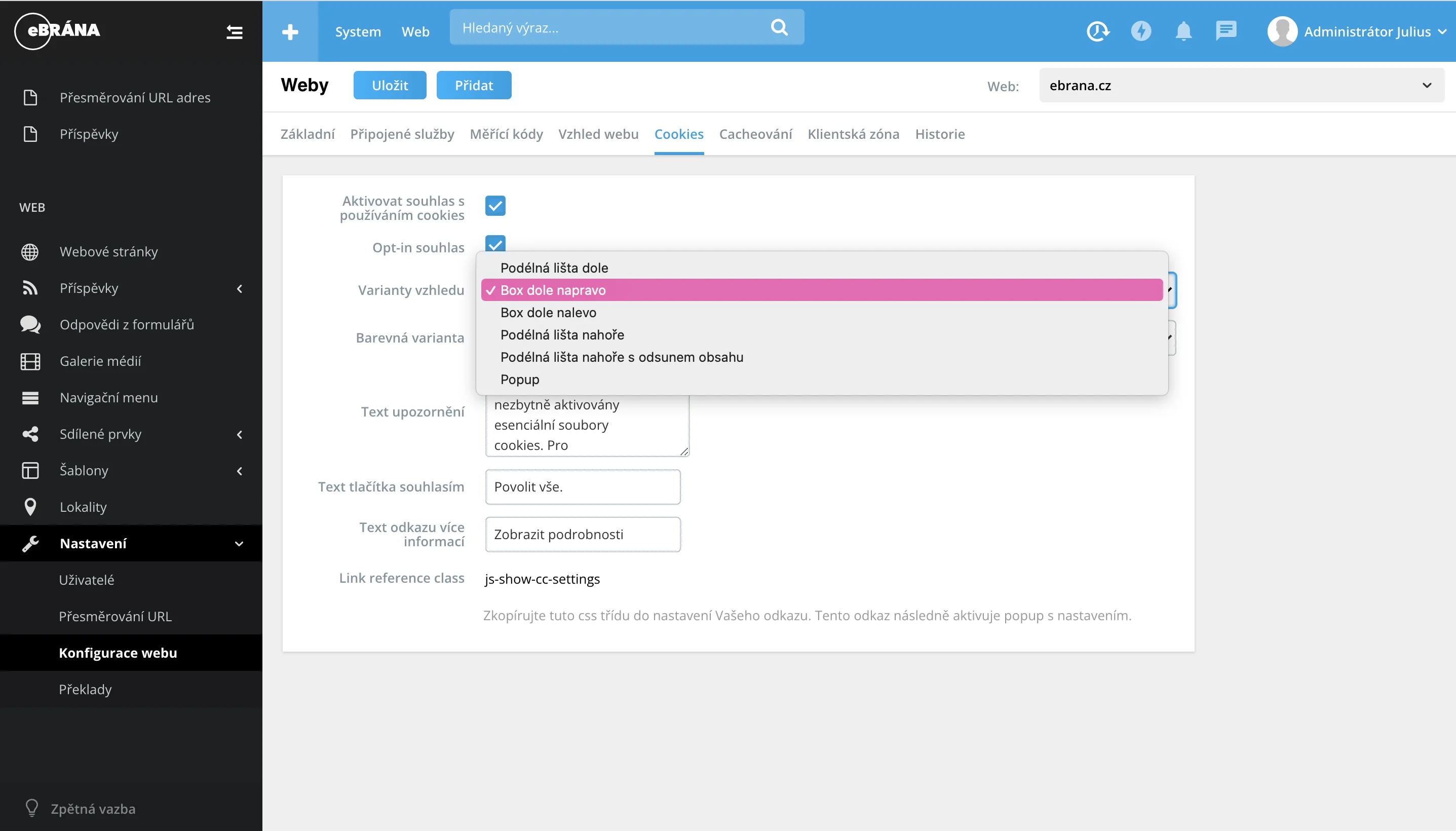The height and width of the screenshot is (831, 1456).
Task: Expand Sdílené prvky submenu chevron
Action: 240,435
